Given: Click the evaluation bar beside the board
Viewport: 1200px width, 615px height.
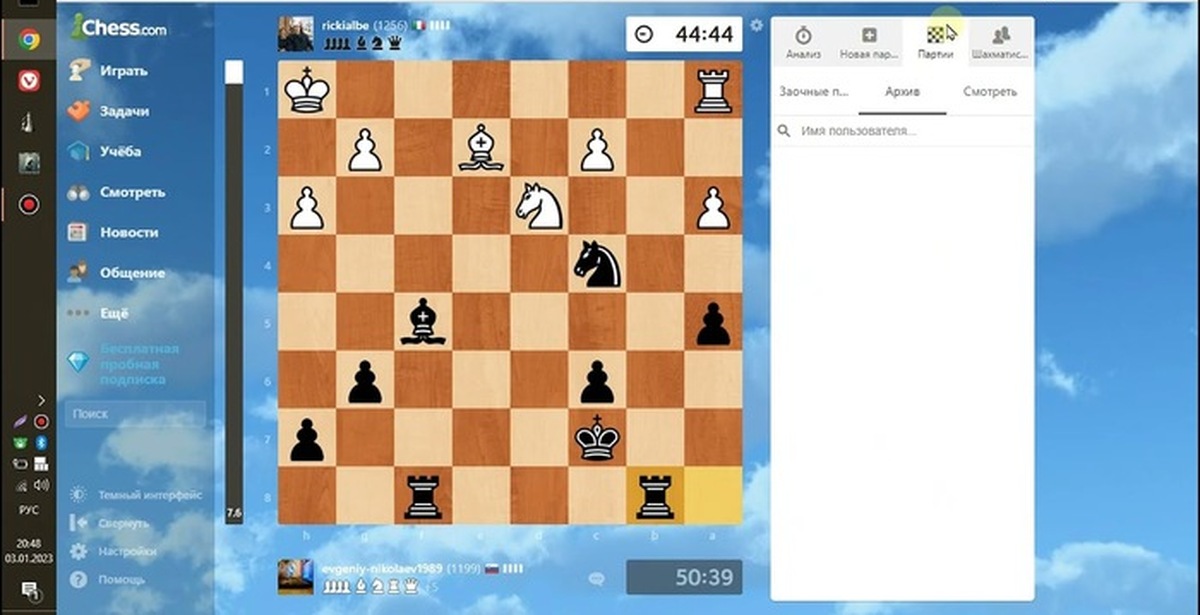Looking at the screenshot, I should tap(234, 292).
